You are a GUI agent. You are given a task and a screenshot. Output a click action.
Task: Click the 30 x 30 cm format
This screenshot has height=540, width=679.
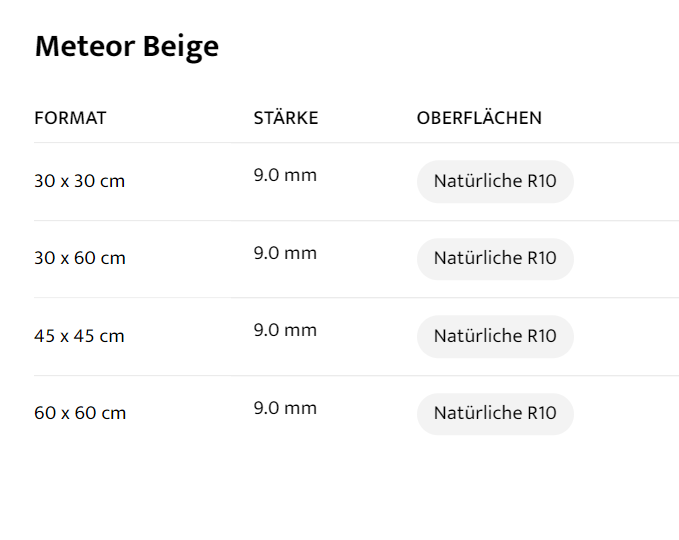pyautogui.click(x=79, y=181)
